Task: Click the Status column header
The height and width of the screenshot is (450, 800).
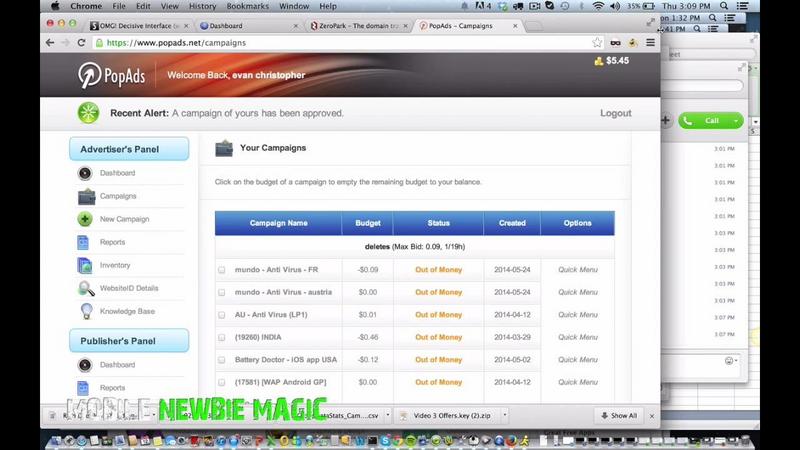Action: [x=438, y=223]
